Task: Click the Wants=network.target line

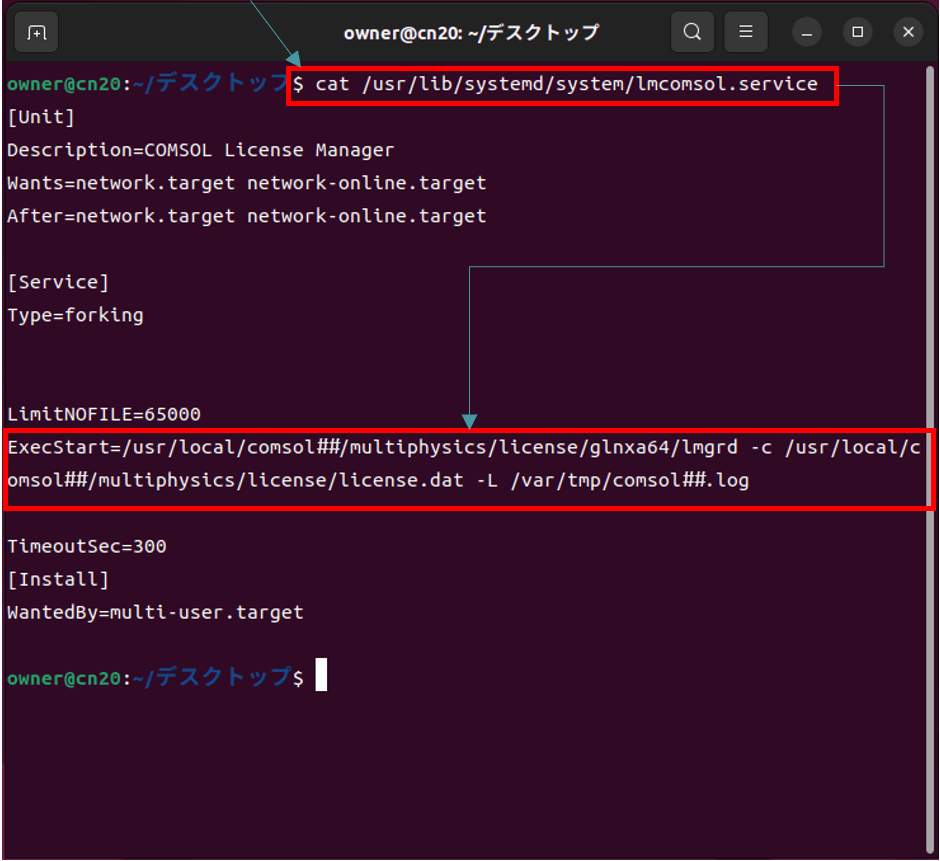Action: (246, 184)
